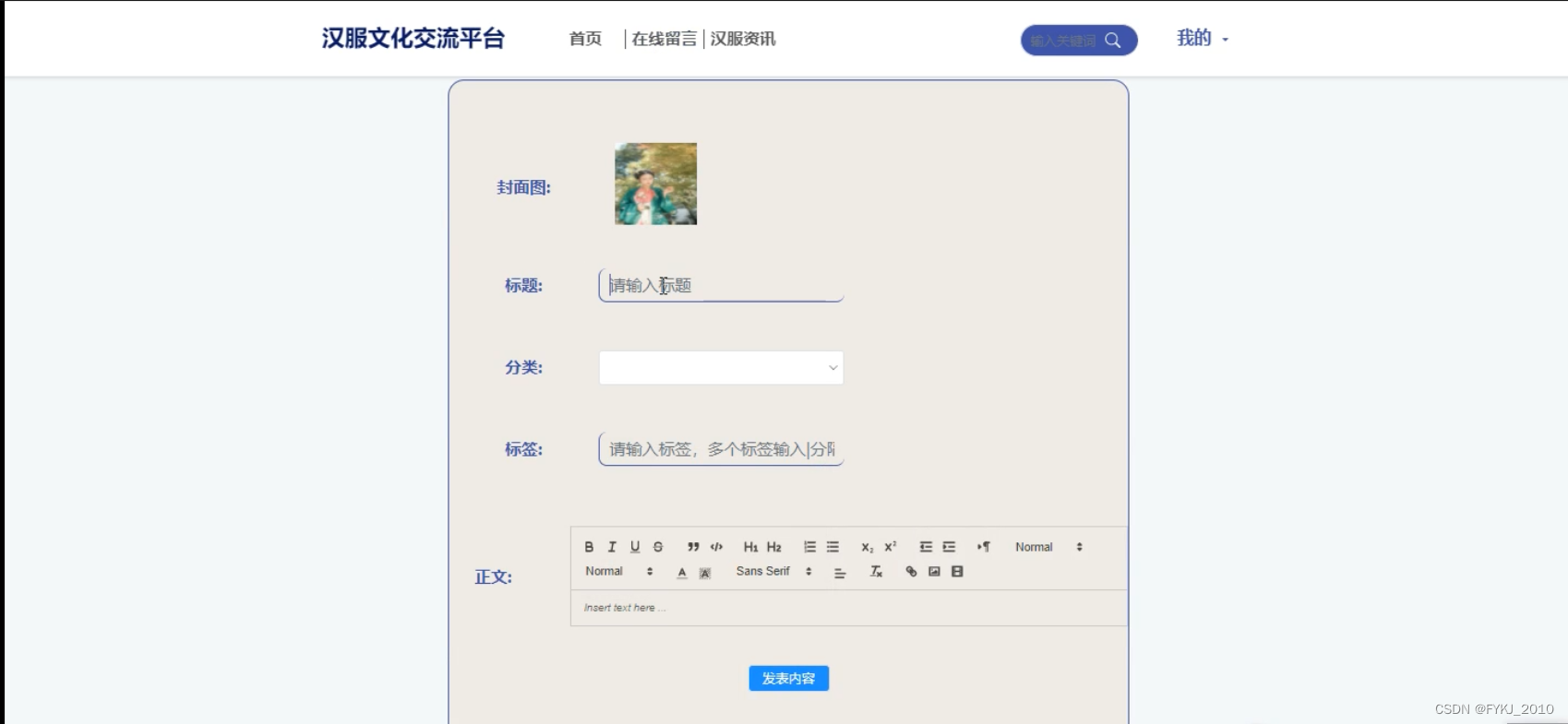Open the 分类 category dropdown
Image resolution: width=1568 pixels, height=724 pixels.
coord(721,367)
